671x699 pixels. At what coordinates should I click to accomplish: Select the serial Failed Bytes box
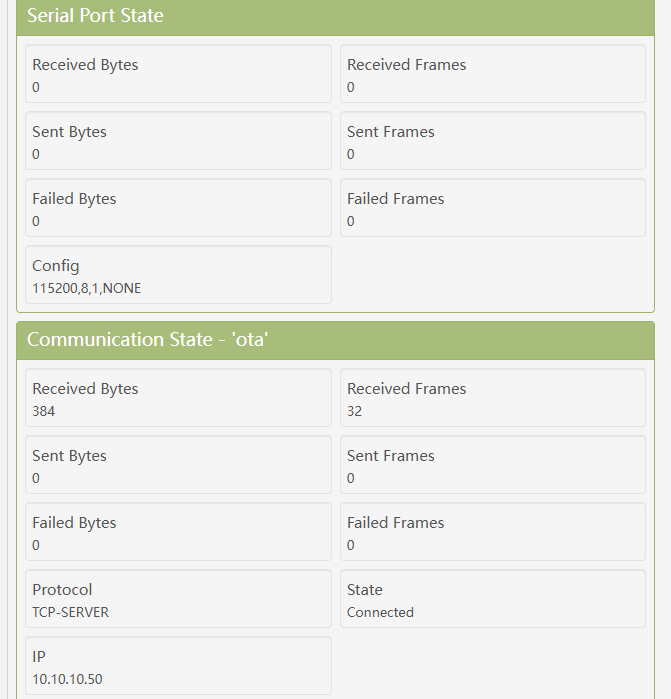pyautogui.click(x=178, y=208)
